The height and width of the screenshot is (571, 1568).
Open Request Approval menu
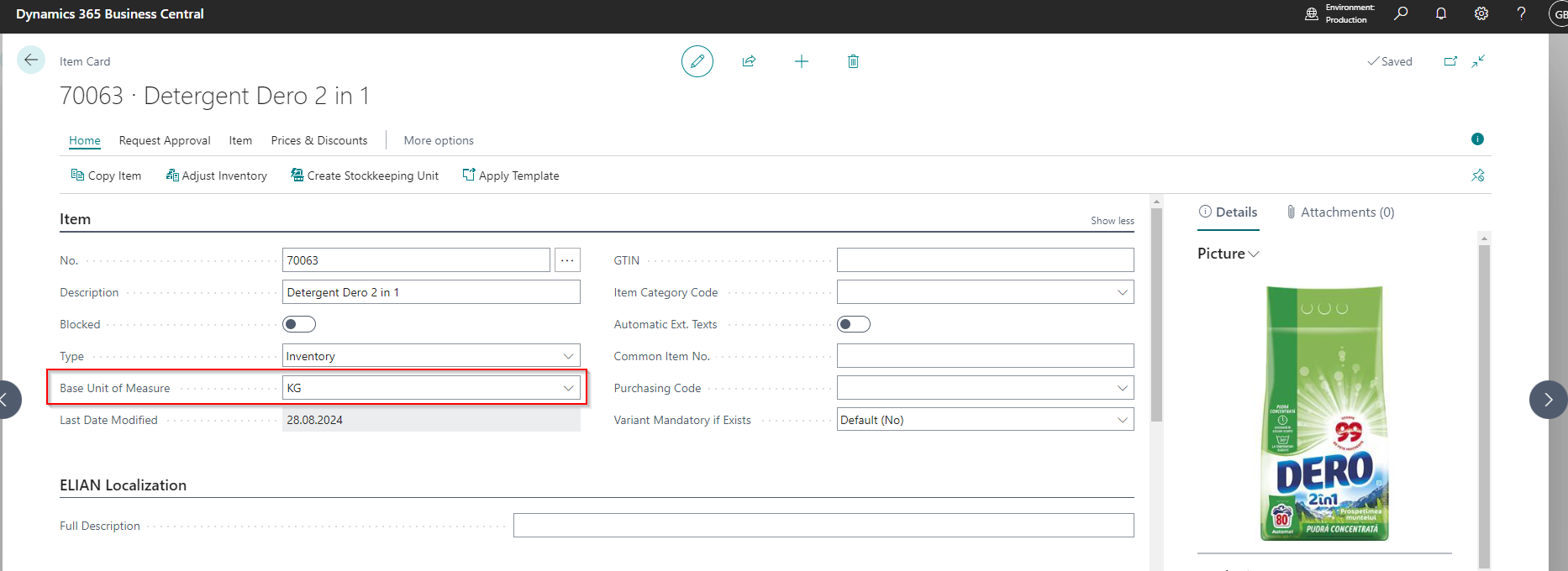(x=165, y=140)
